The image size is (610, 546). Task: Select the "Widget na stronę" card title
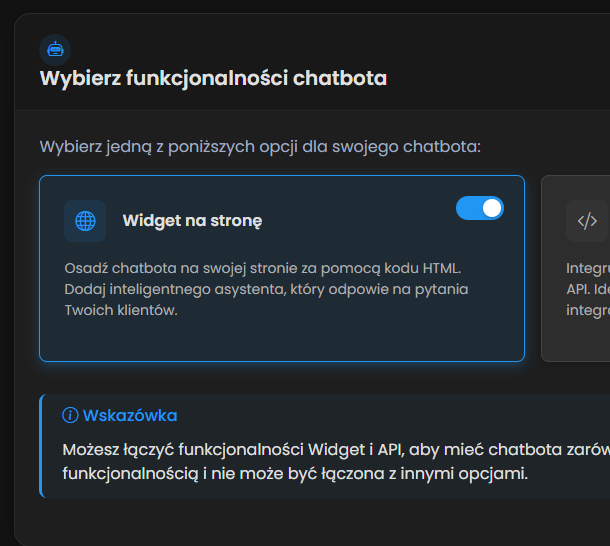coord(192,221)
